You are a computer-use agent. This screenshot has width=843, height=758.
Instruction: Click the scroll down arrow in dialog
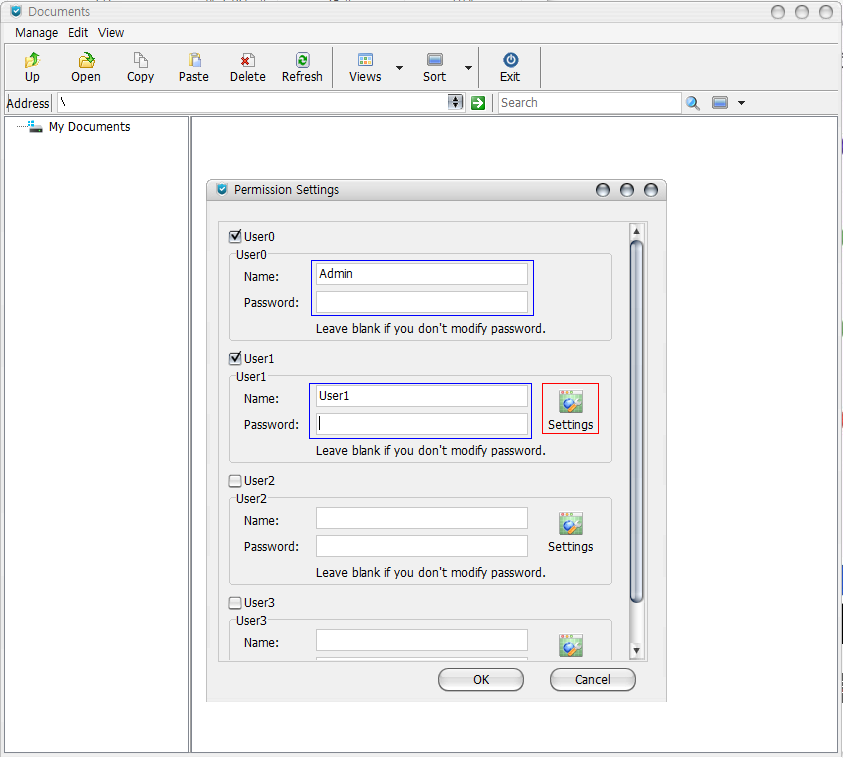coord(636,650)
